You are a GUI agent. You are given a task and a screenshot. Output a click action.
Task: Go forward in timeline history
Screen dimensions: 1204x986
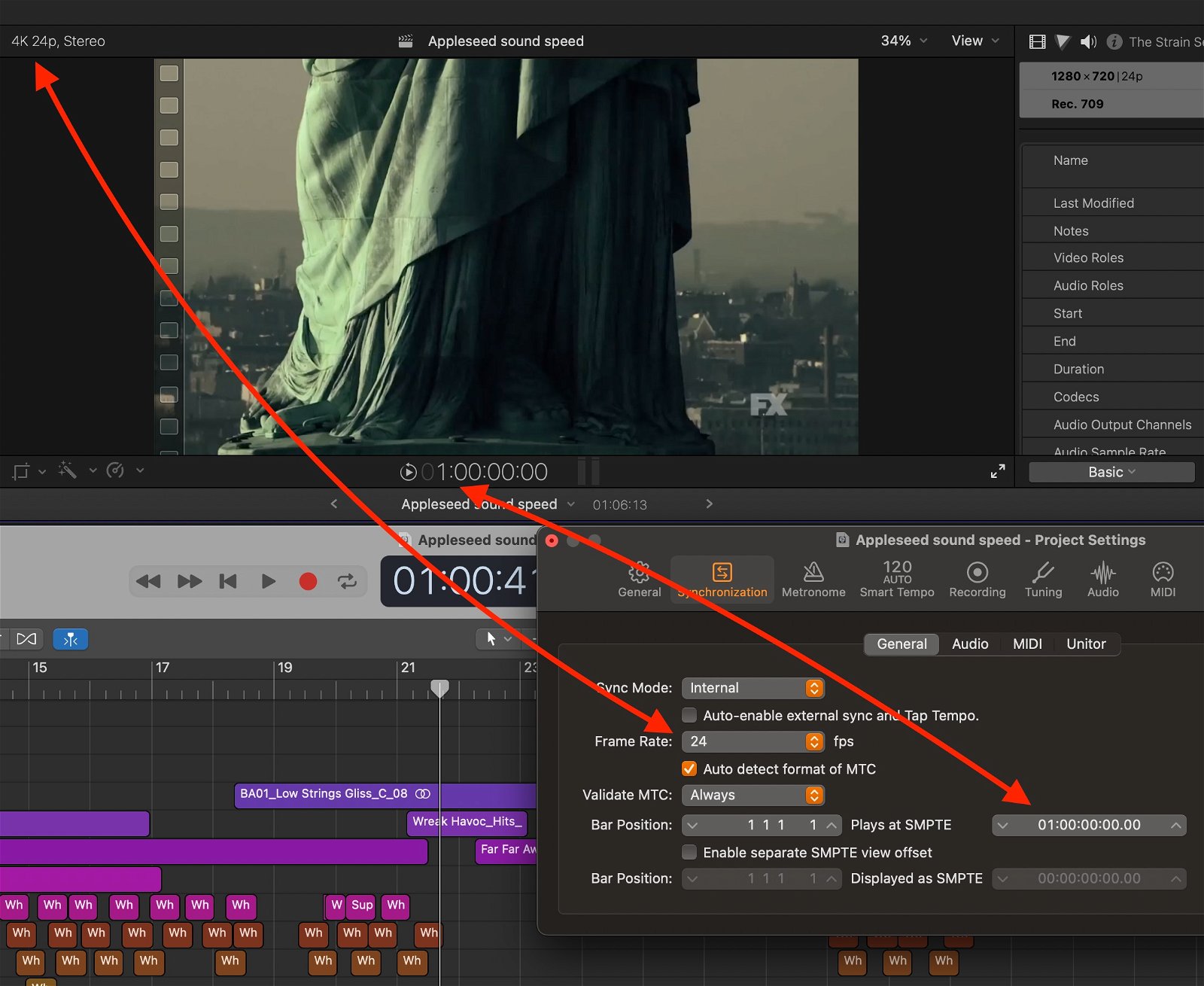click(x=709, y=504)
